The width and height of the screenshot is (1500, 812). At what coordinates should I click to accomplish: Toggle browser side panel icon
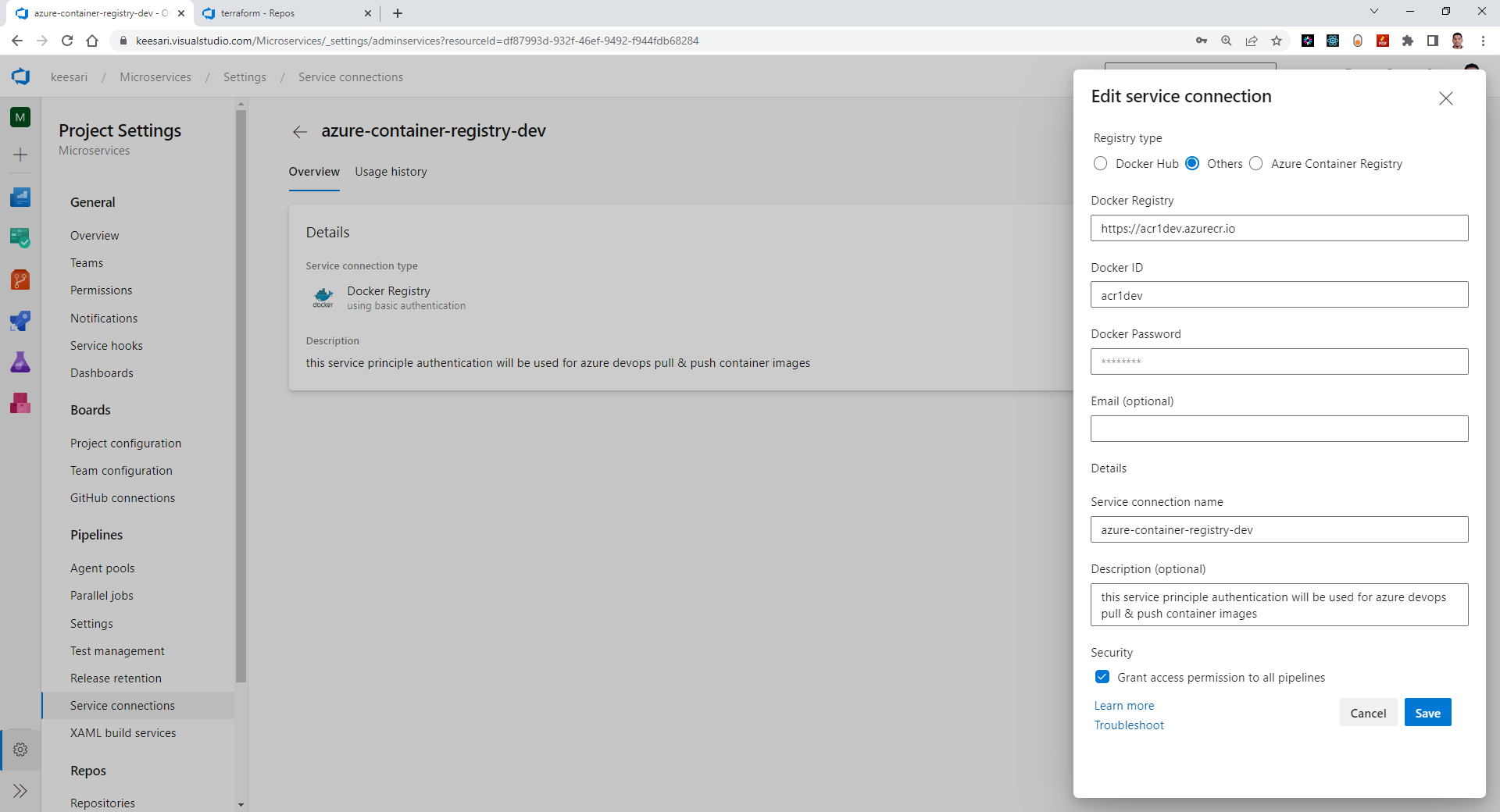click(x=1433, y=41)
